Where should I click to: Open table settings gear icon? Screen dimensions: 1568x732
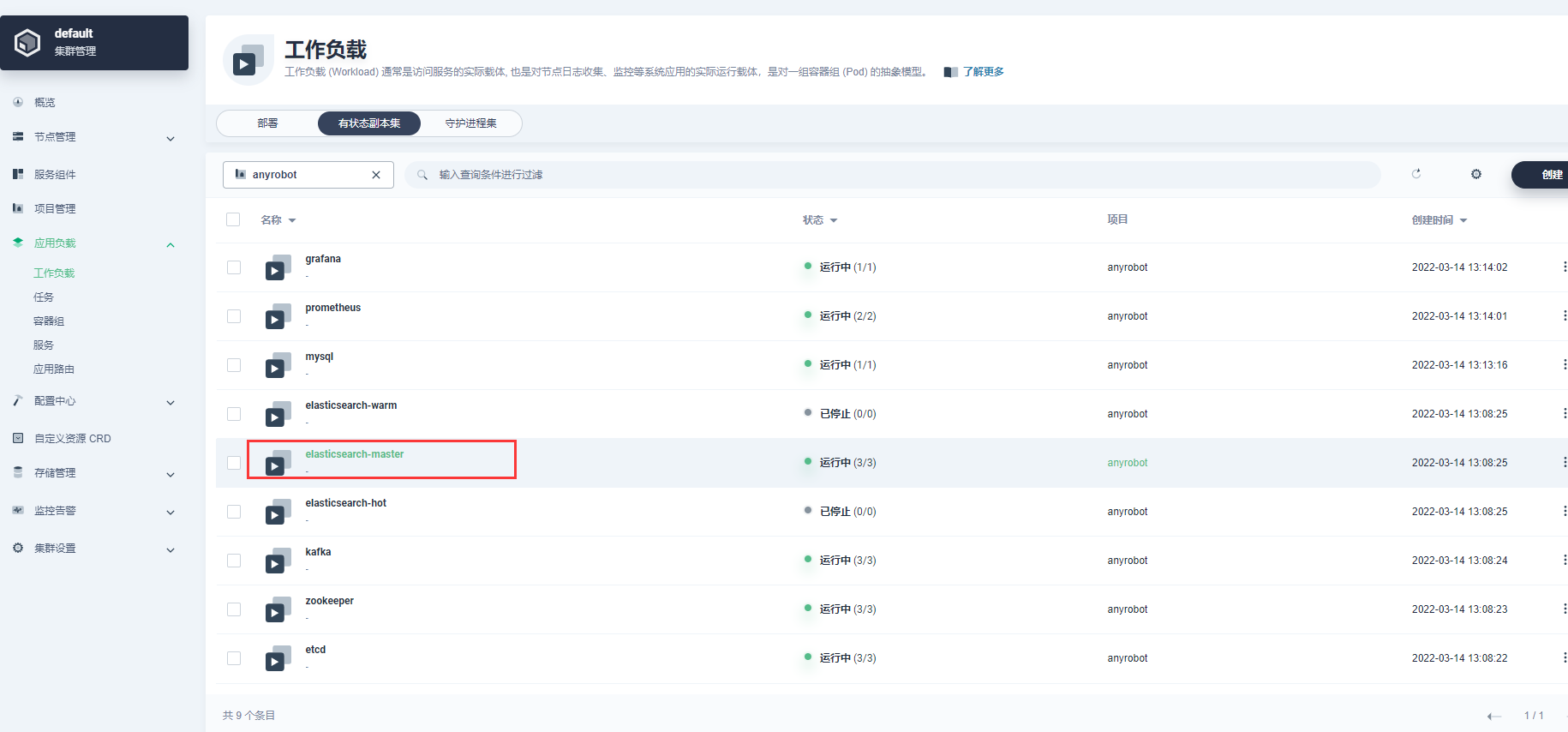tap(1476, 174)
